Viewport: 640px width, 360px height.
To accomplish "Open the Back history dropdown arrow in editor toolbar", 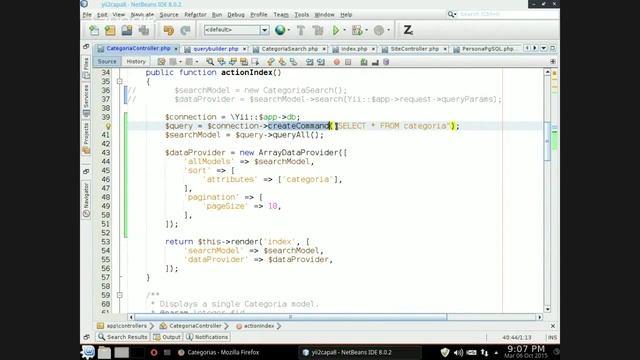I will click(180, 62).
